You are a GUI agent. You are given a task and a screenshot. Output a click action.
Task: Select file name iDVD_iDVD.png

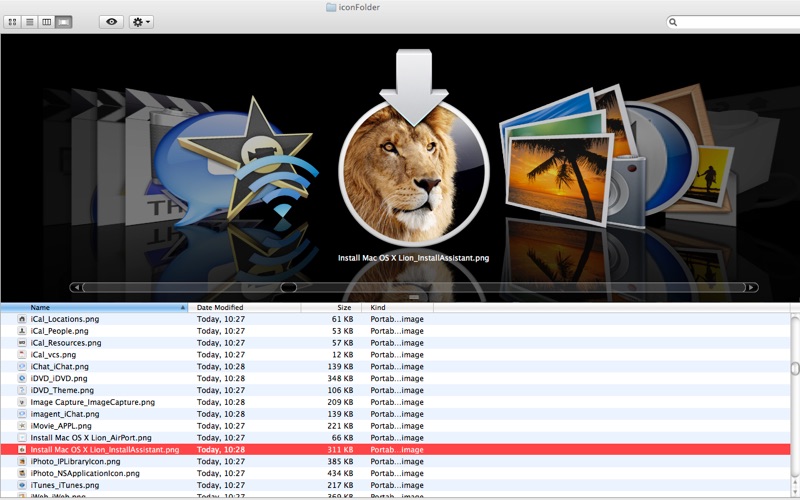59,379
